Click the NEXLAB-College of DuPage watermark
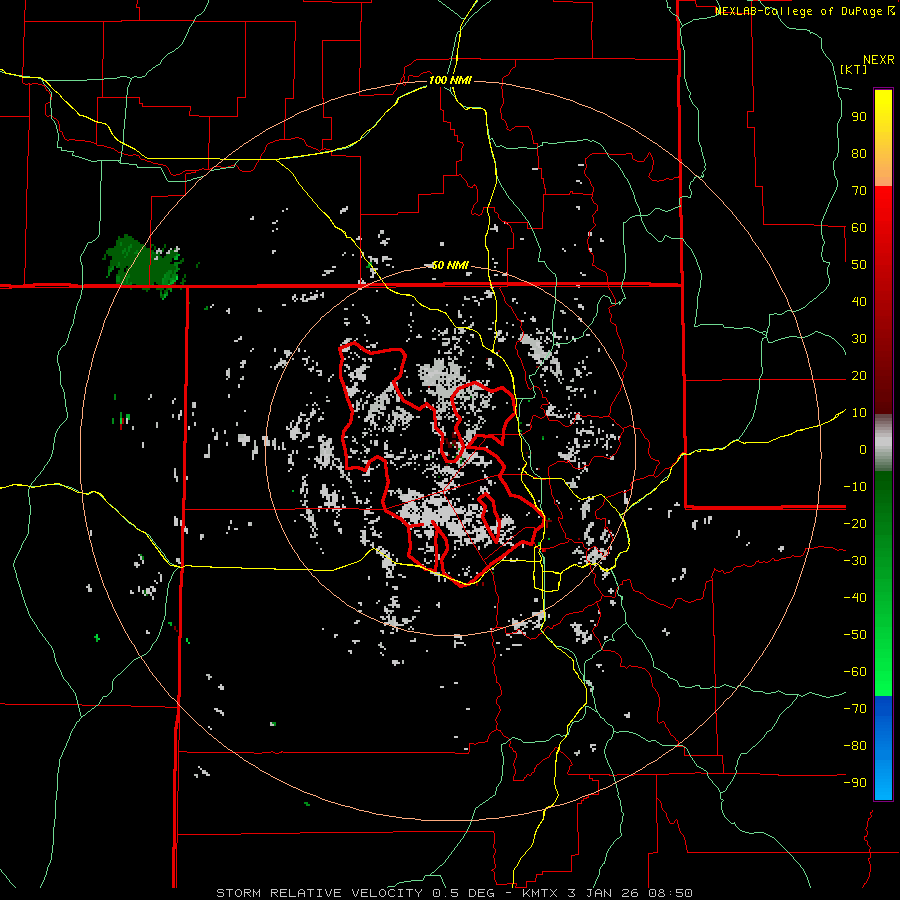This screenshot has height=900, width=900. [800, 11]
